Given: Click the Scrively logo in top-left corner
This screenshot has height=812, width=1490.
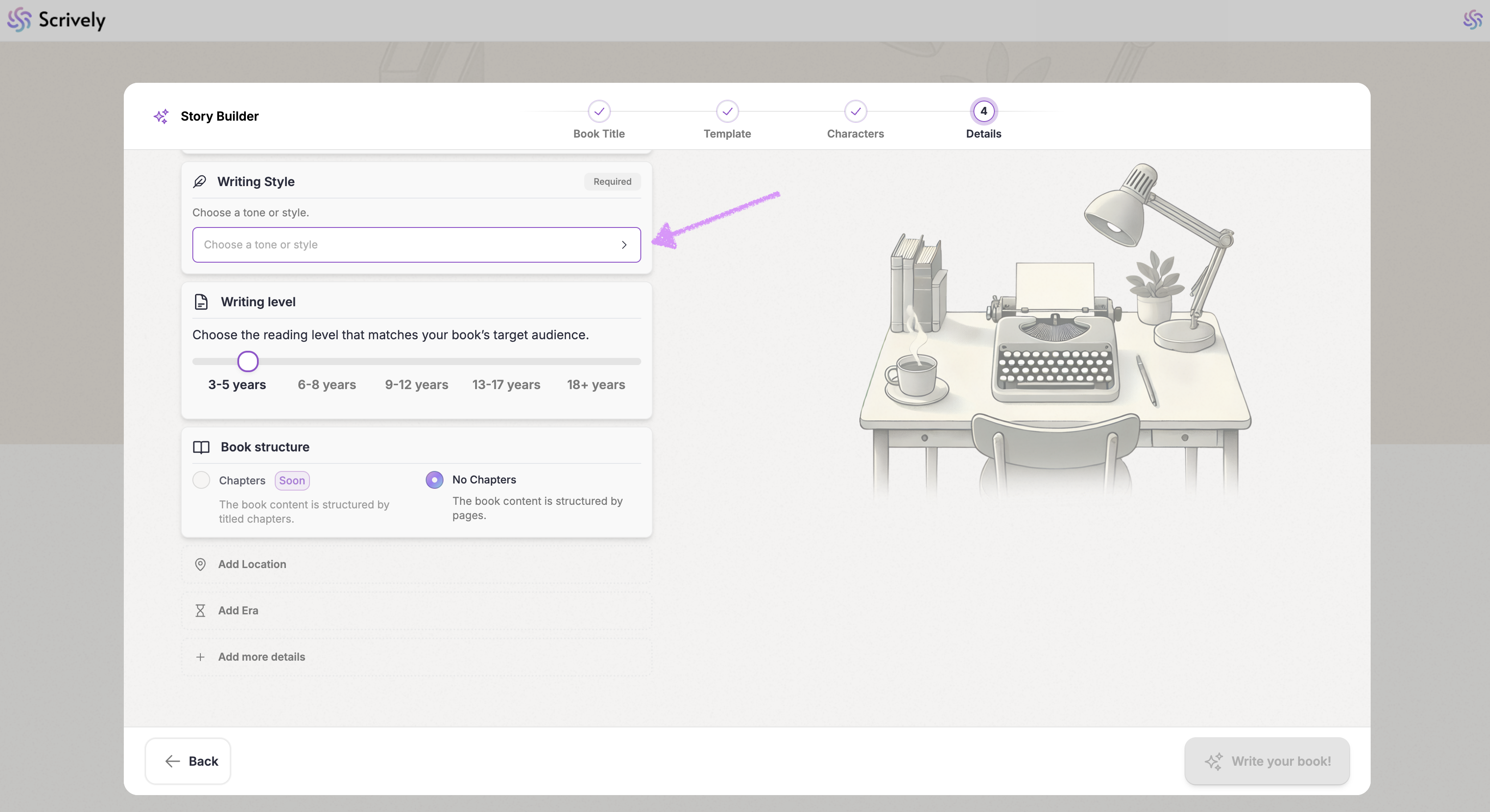Looking at the screenshot, I should coord(56,20).
